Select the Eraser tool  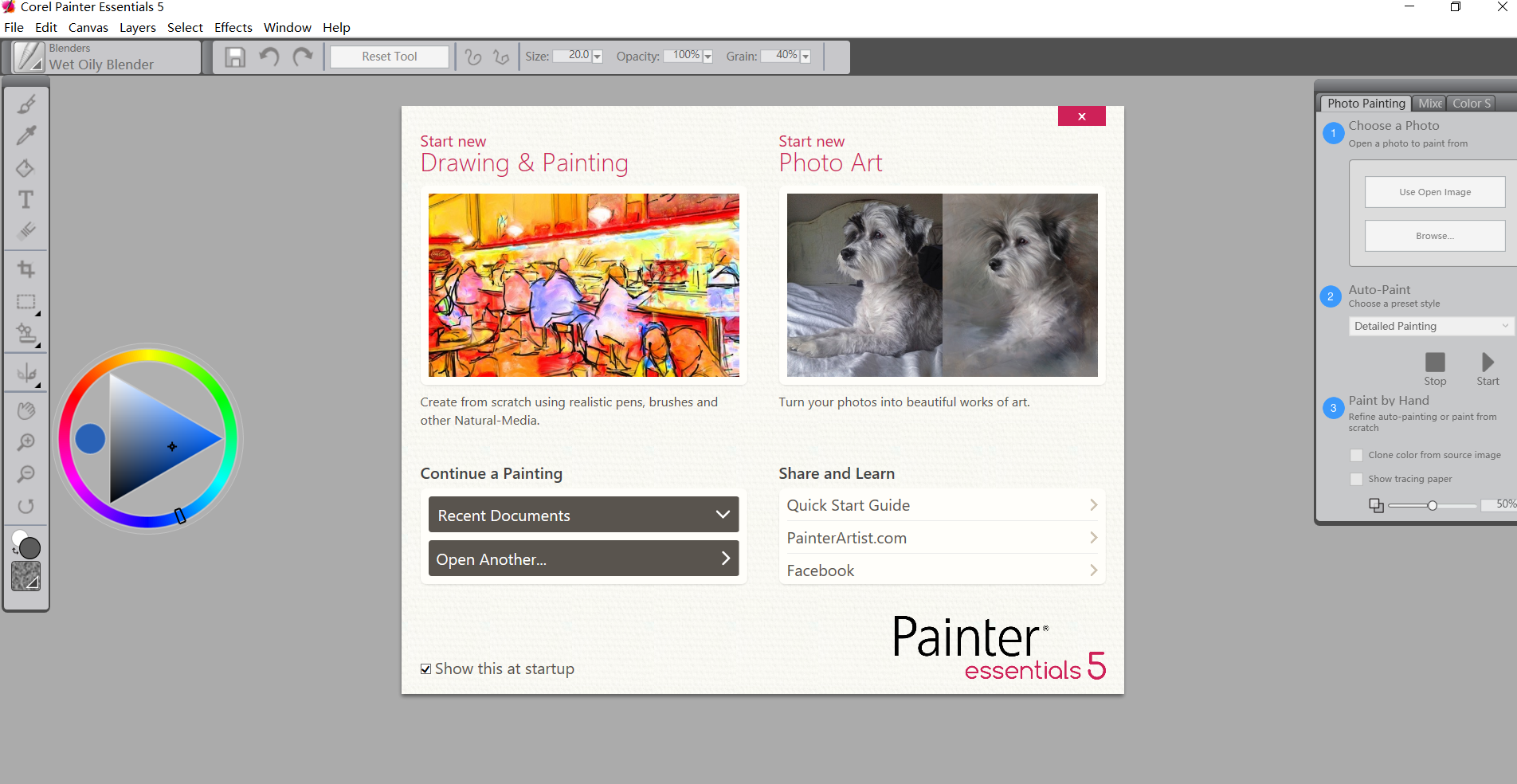26,231
